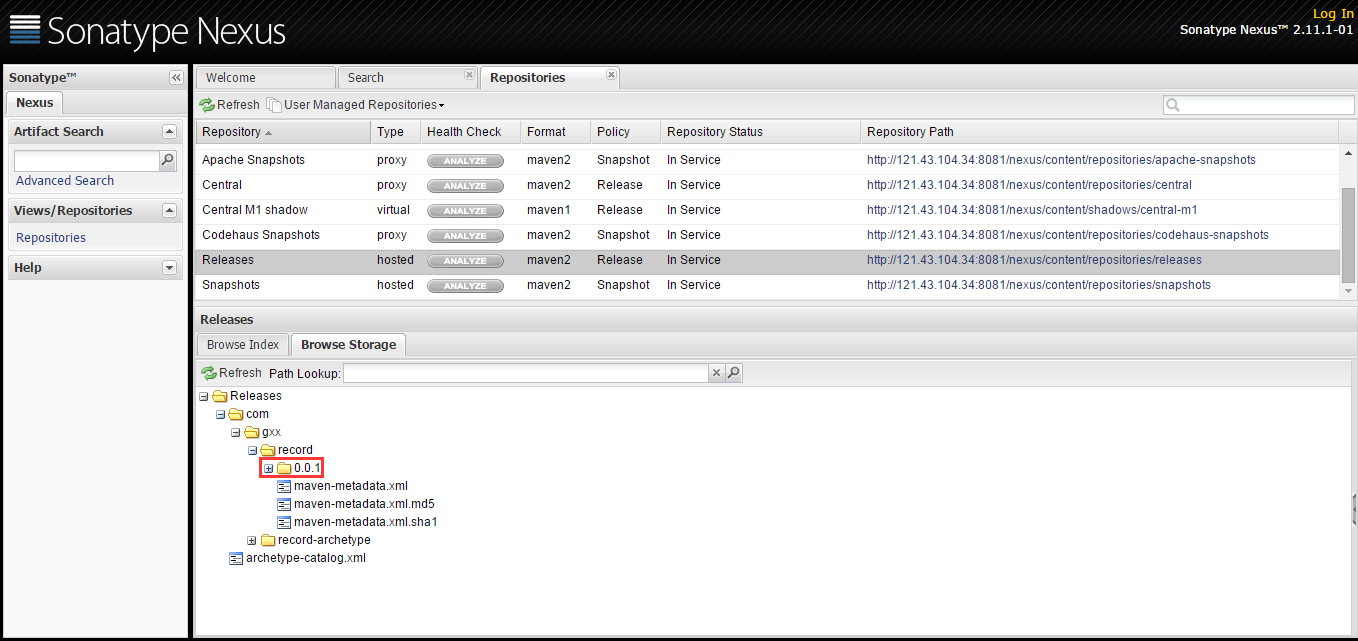Click the maven-metadata.xml.sha1 file icon
This screenshot has width=1358, height=641.
click(284, 522)
